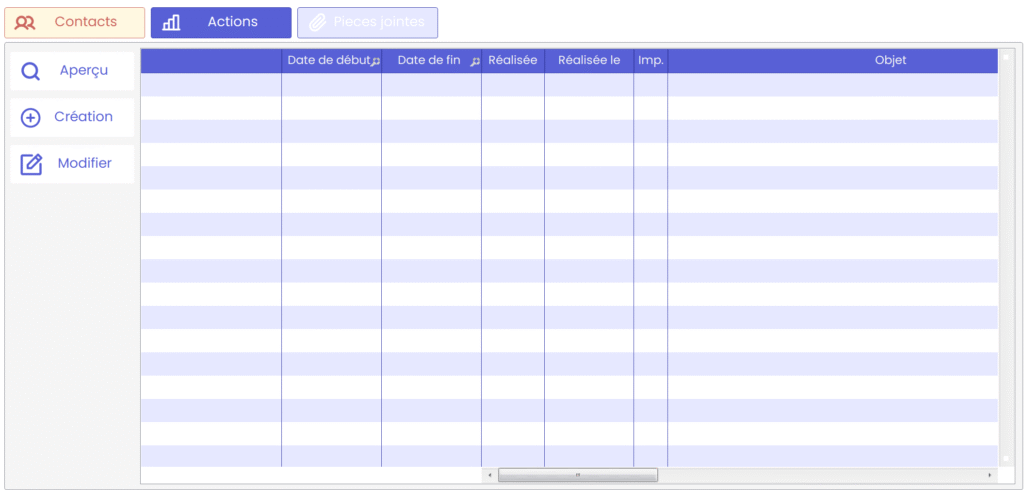Switch to the Actions tab

point(221,22)
